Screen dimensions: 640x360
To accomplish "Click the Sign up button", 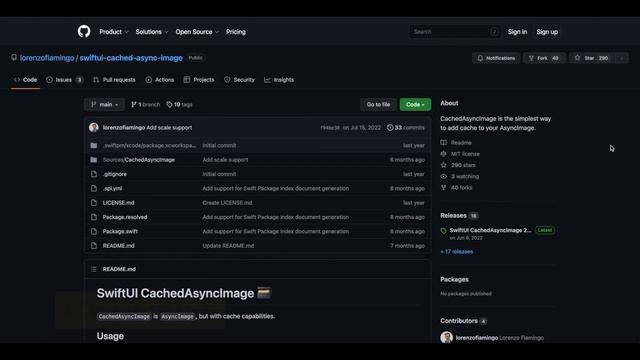I will pos(547,32).
